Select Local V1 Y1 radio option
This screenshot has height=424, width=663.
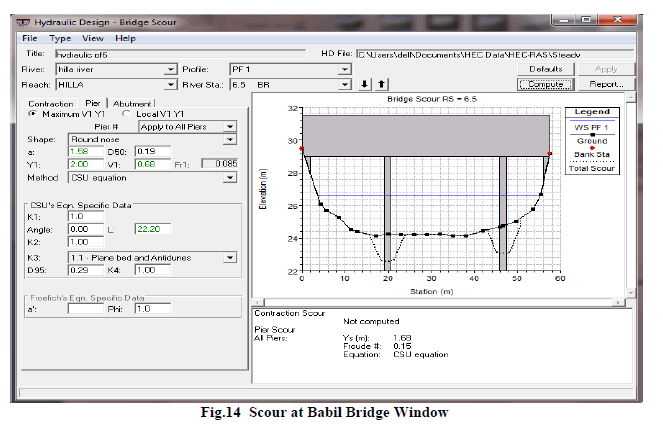(127, 113)
